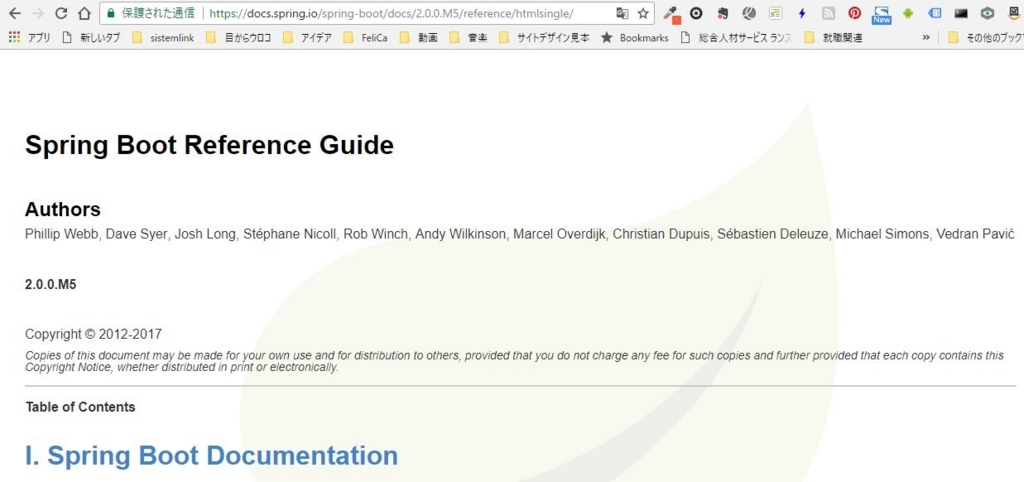
Task: Translate this page using the translate icon
Action: point(622,13)
